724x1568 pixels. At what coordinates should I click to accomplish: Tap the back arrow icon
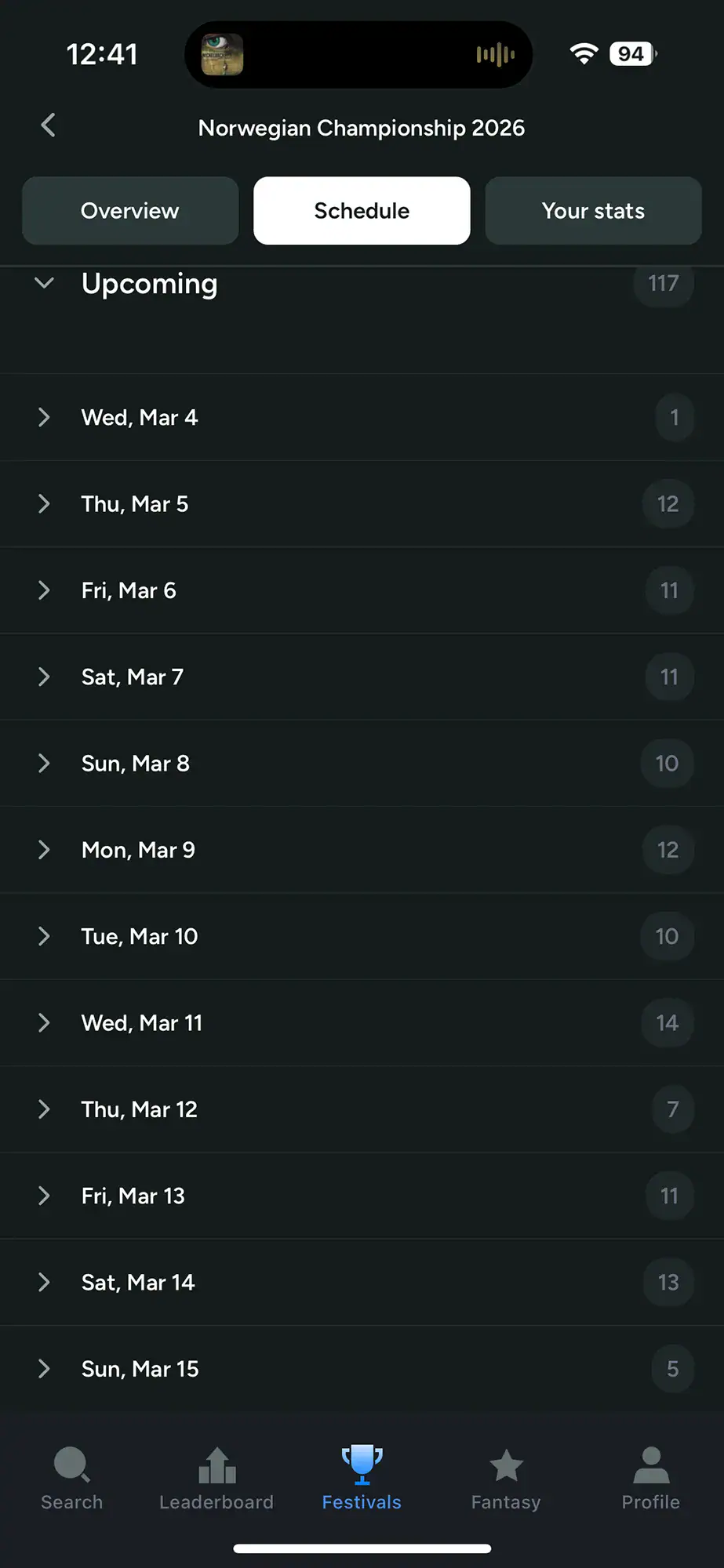coord(49,125)
